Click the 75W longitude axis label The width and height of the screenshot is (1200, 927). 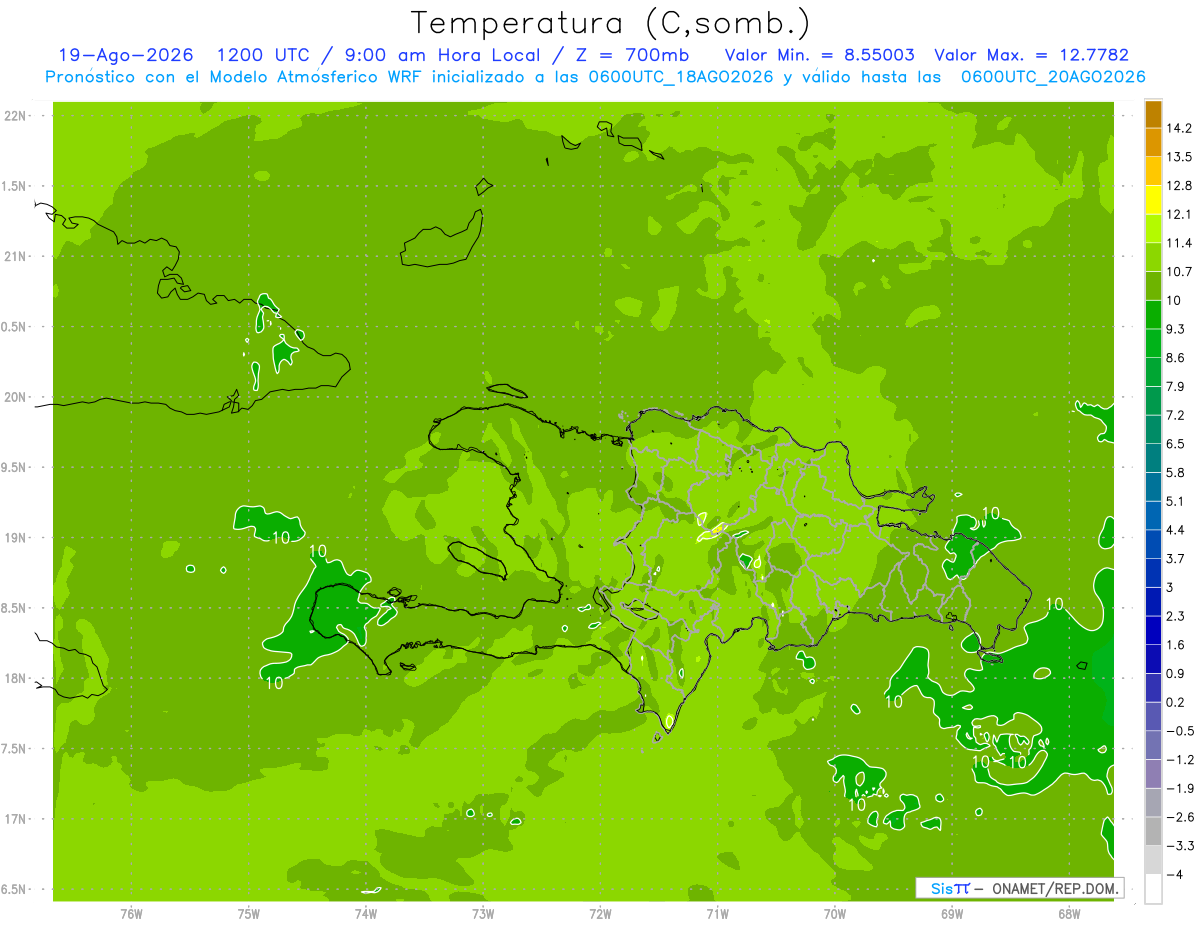(249, 912)
